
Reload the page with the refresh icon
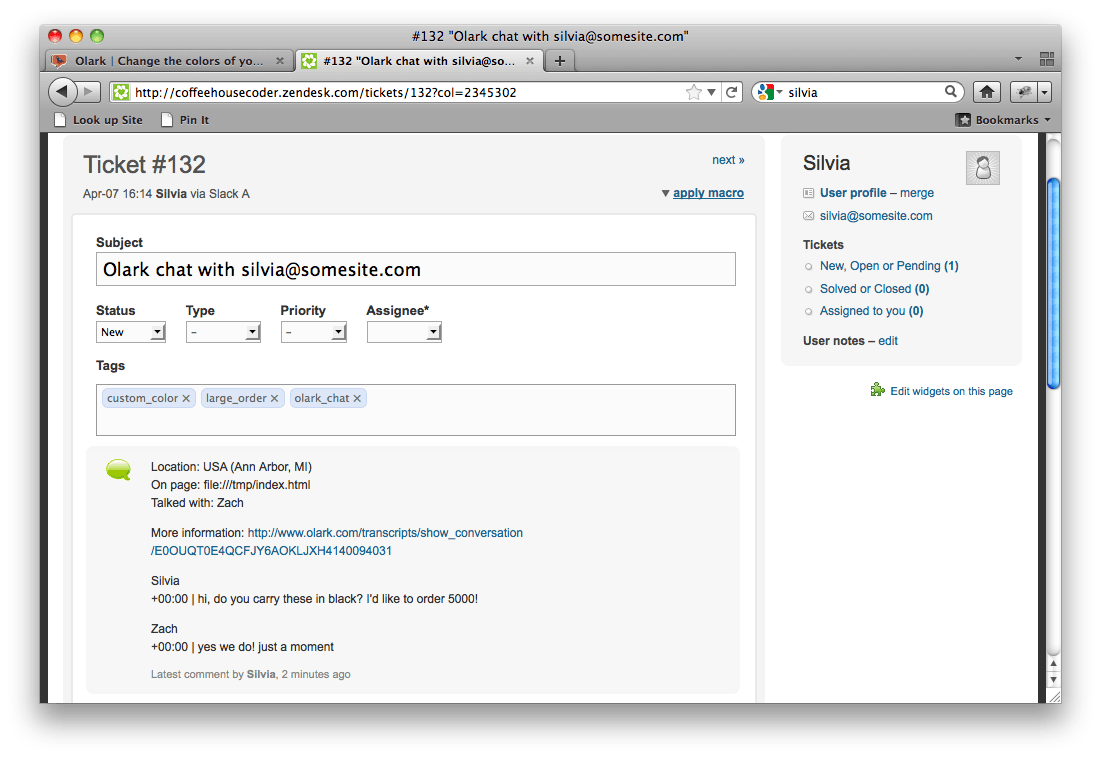(x=733, y=92)
